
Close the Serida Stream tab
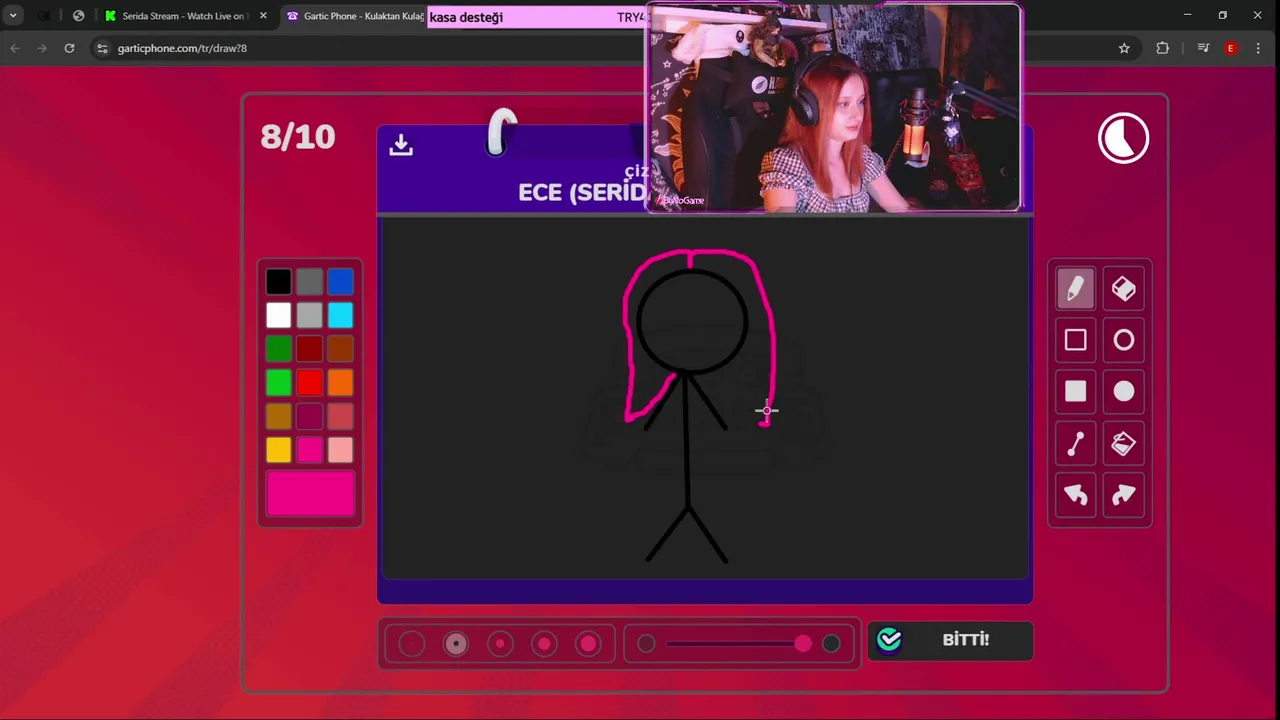pos(263,16)
